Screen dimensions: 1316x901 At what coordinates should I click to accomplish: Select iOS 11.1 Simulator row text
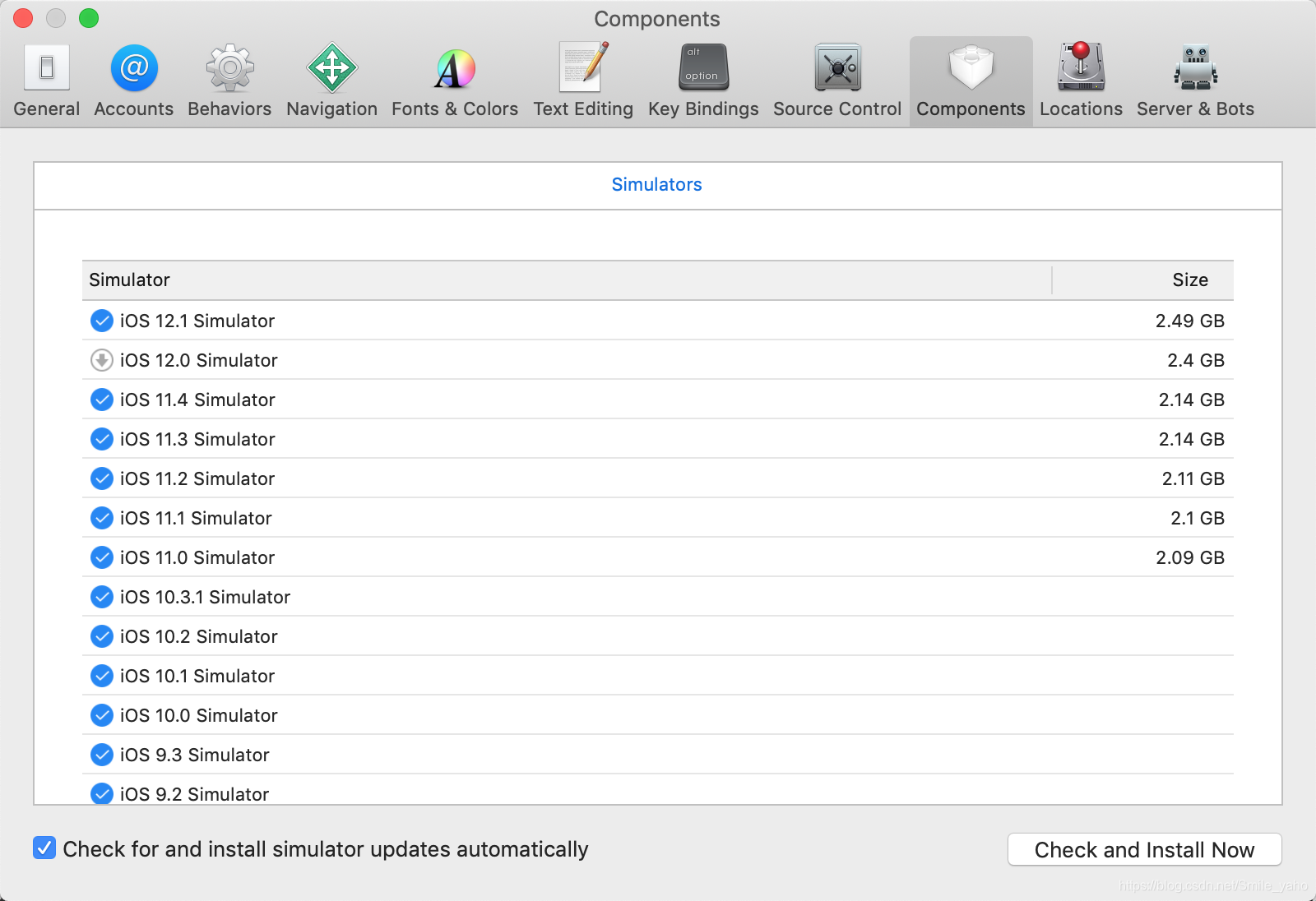(x=196, y=519)
